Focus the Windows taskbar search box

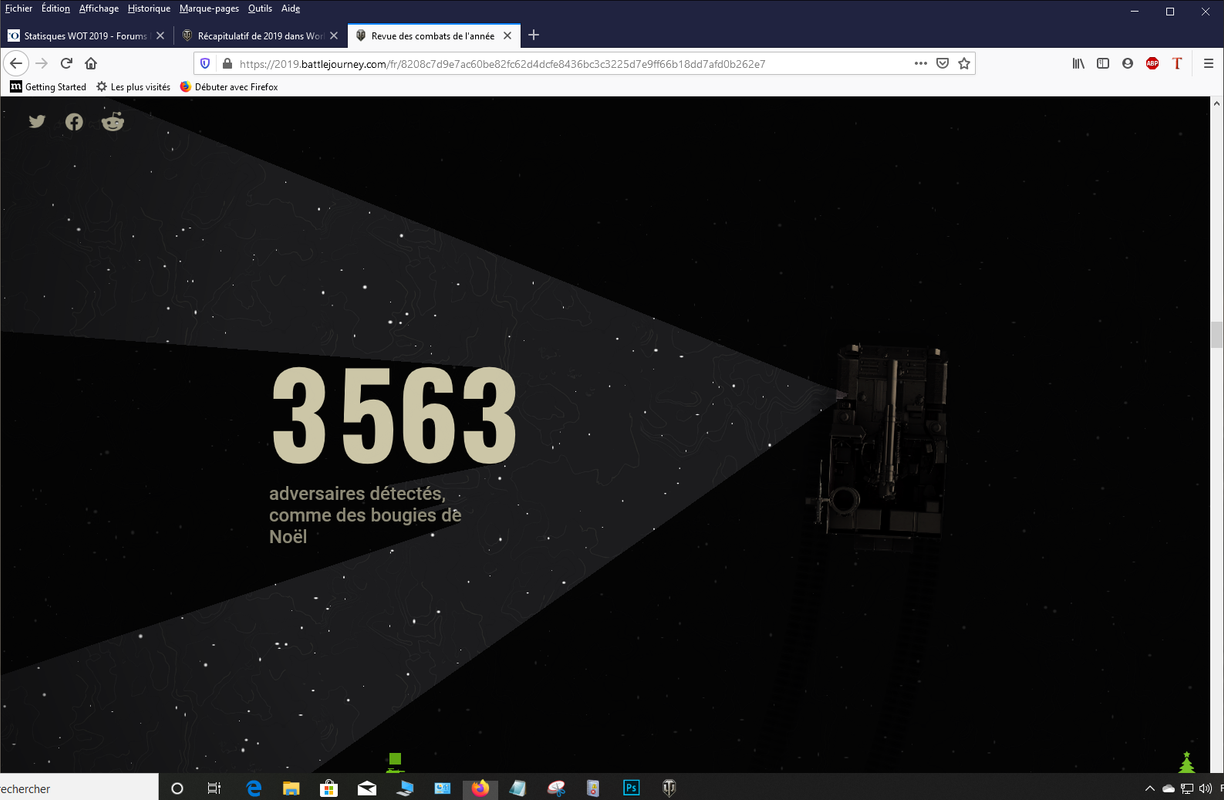(78, 788)
